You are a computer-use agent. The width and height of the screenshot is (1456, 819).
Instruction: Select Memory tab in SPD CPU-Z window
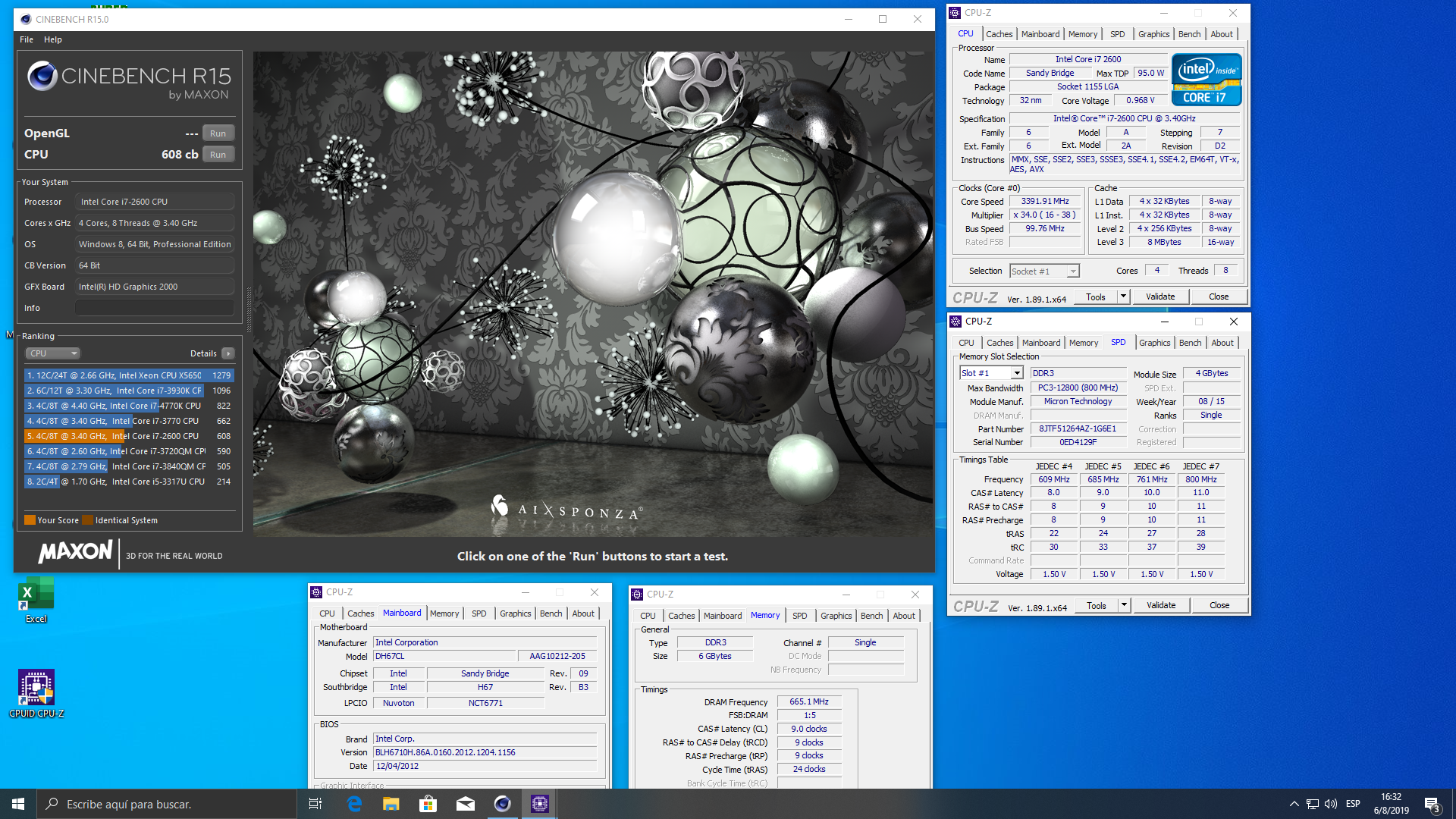(x=1083, y=343)
